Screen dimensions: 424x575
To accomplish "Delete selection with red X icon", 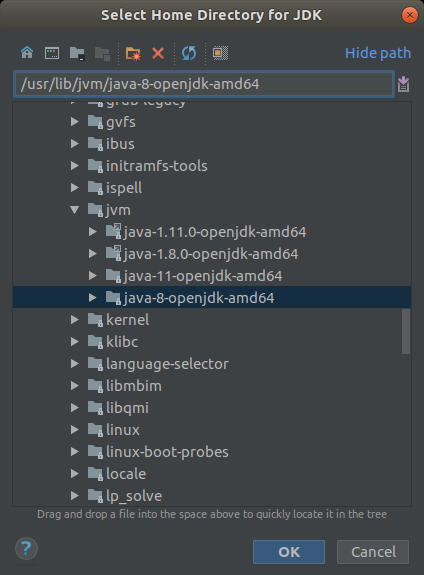I will pyautogui.click(x=158, y=54).
